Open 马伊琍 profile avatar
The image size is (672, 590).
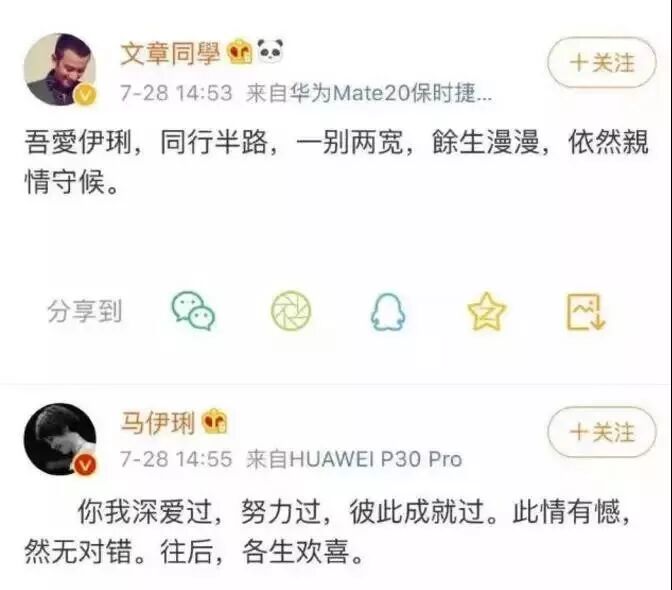[60, 439]
